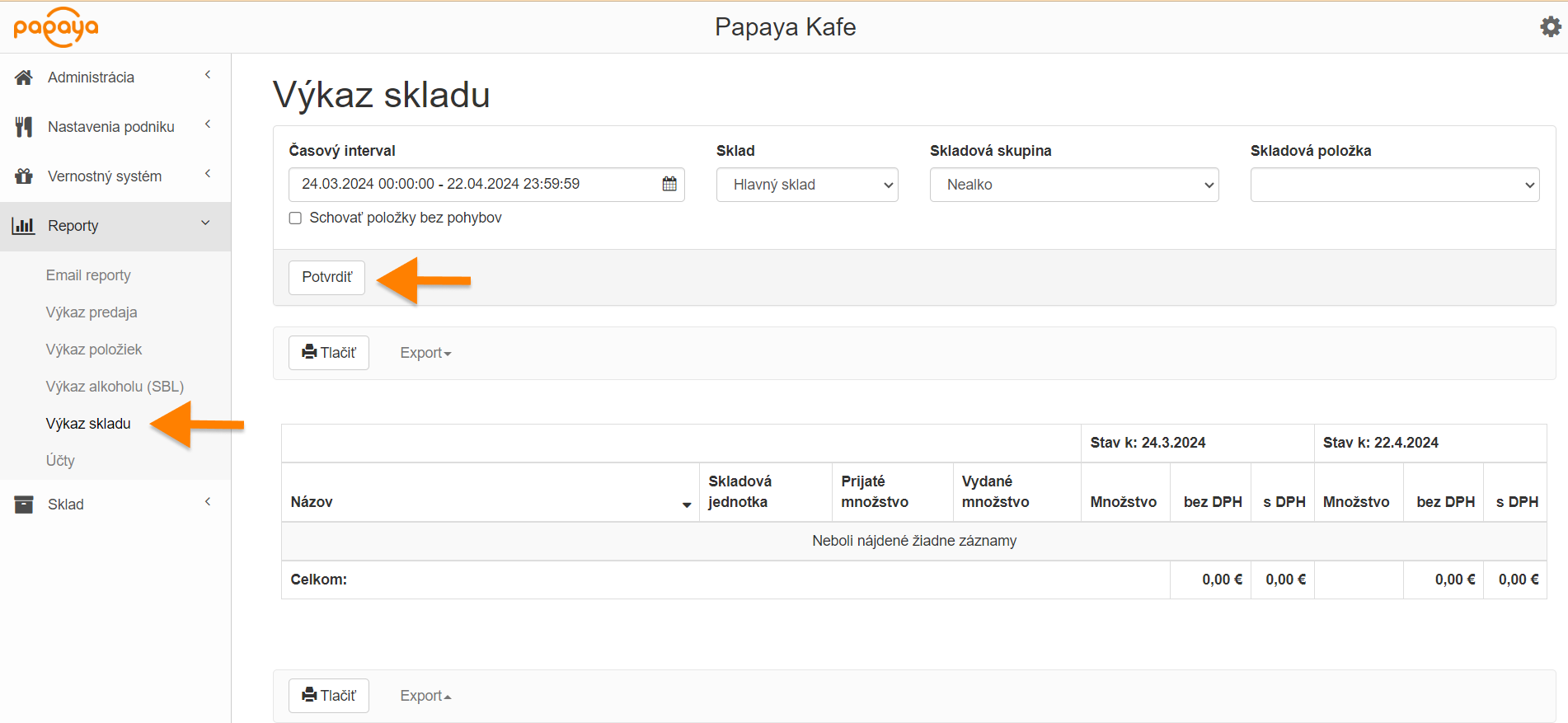This screenshot has height=723, width=1568.
Task: Click the Administrácia home icon
Action: [x=24, y=77]
